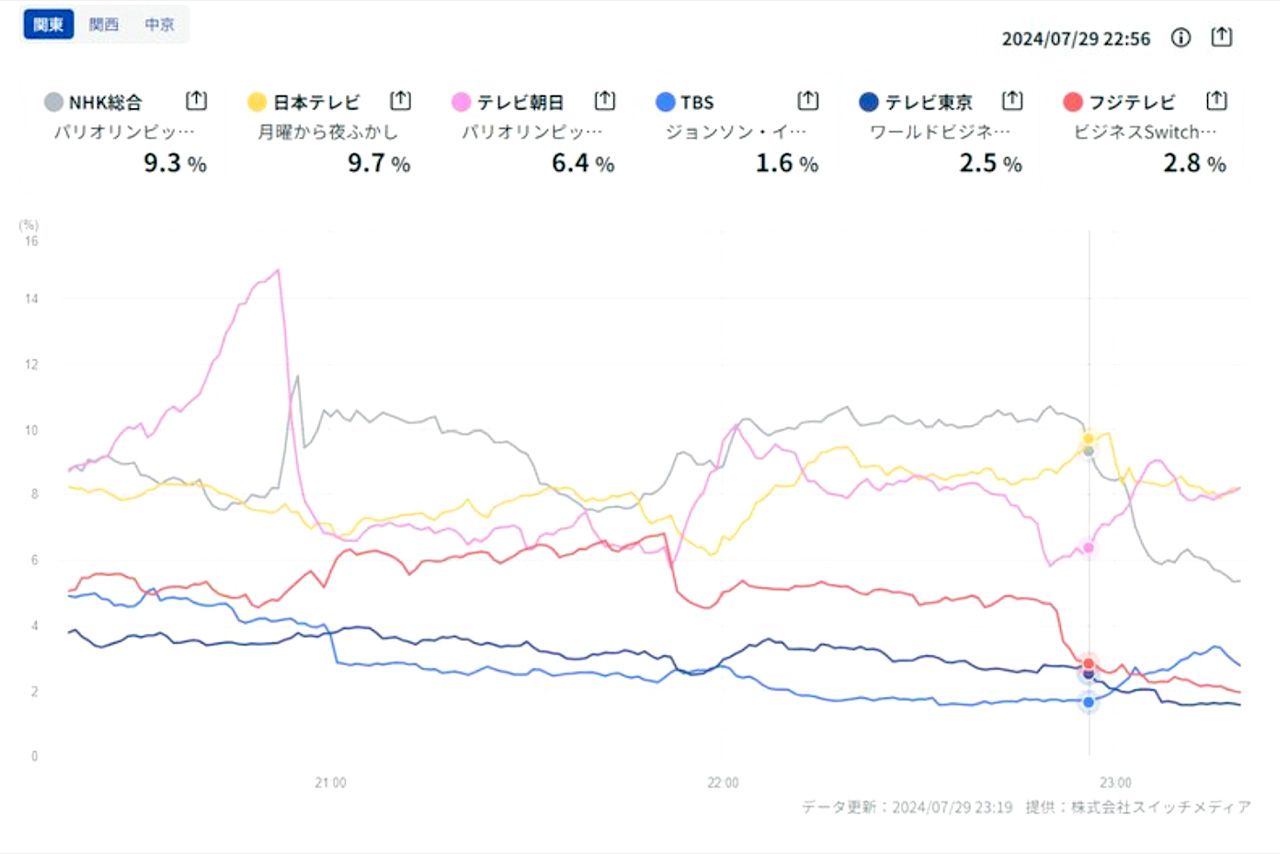Toggle the blue TBS legend dot
The width and height of the screenshot is (1280, 854).
(x=667, y=101)
